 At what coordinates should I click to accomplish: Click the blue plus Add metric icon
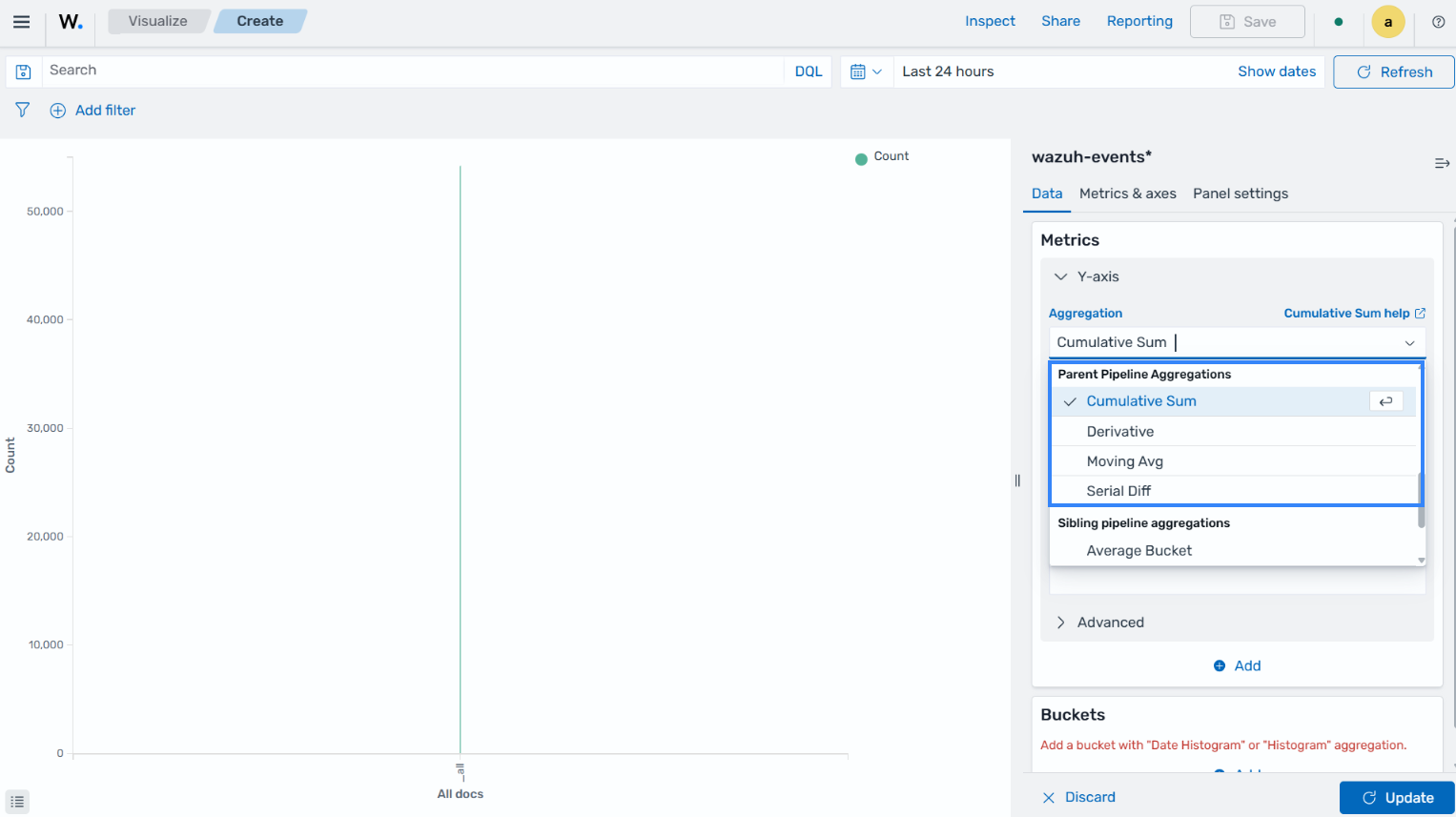[1220, 666]
